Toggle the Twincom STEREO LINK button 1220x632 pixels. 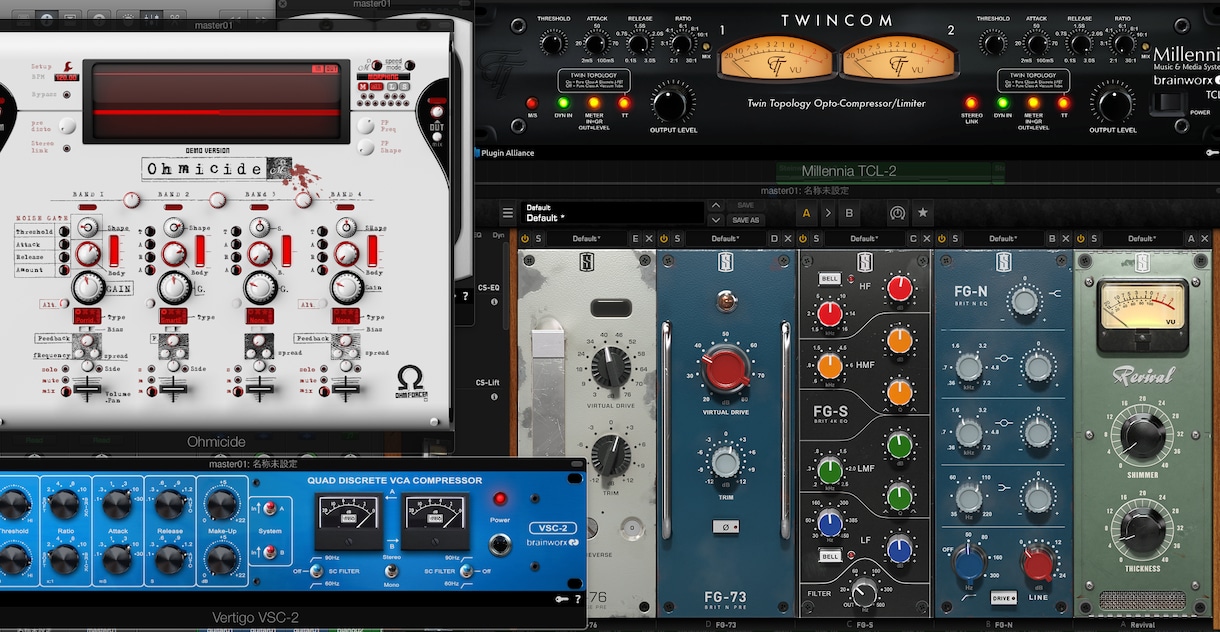click(971, 103)
